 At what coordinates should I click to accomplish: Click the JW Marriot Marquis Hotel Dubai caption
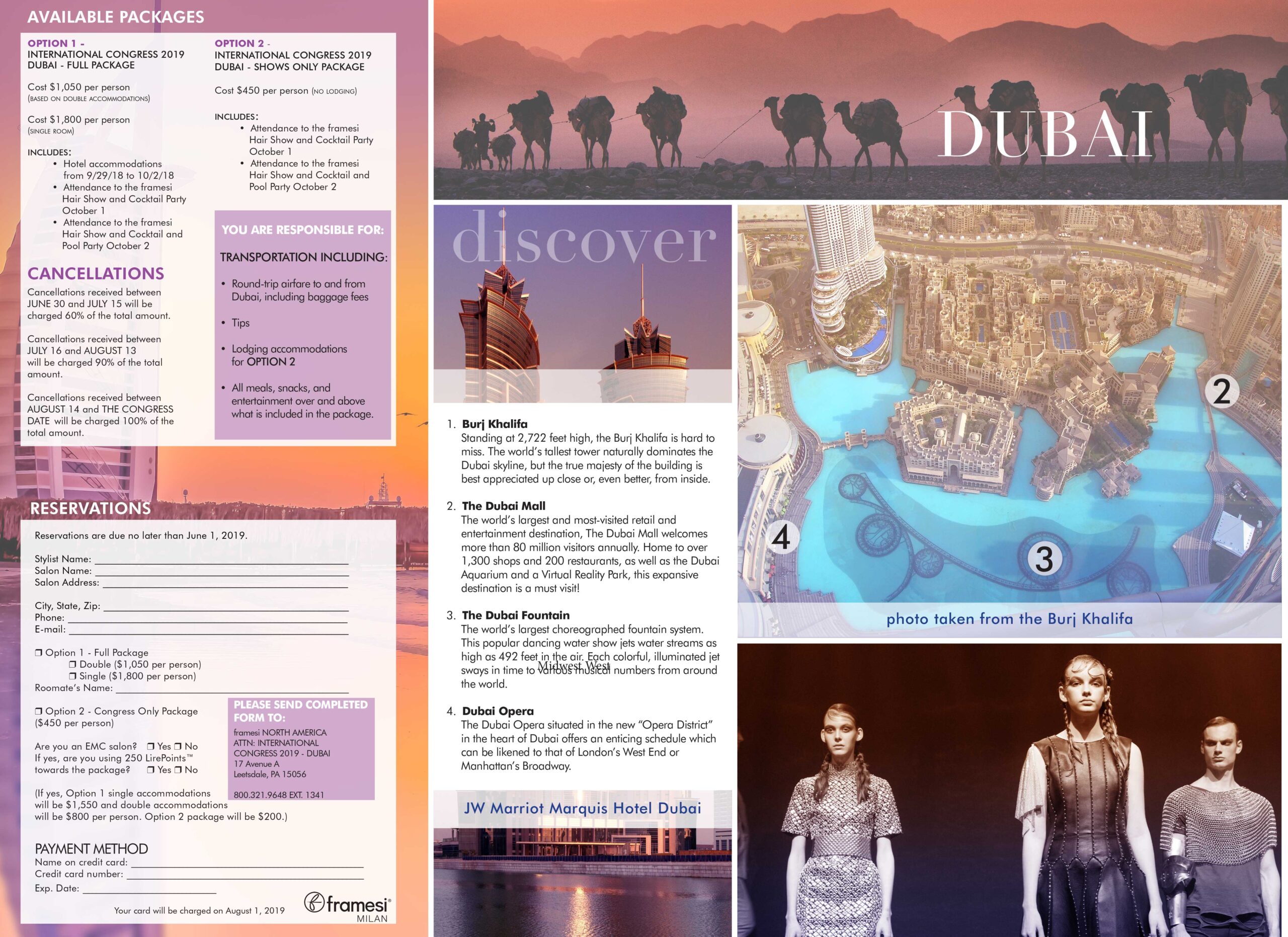582,808
